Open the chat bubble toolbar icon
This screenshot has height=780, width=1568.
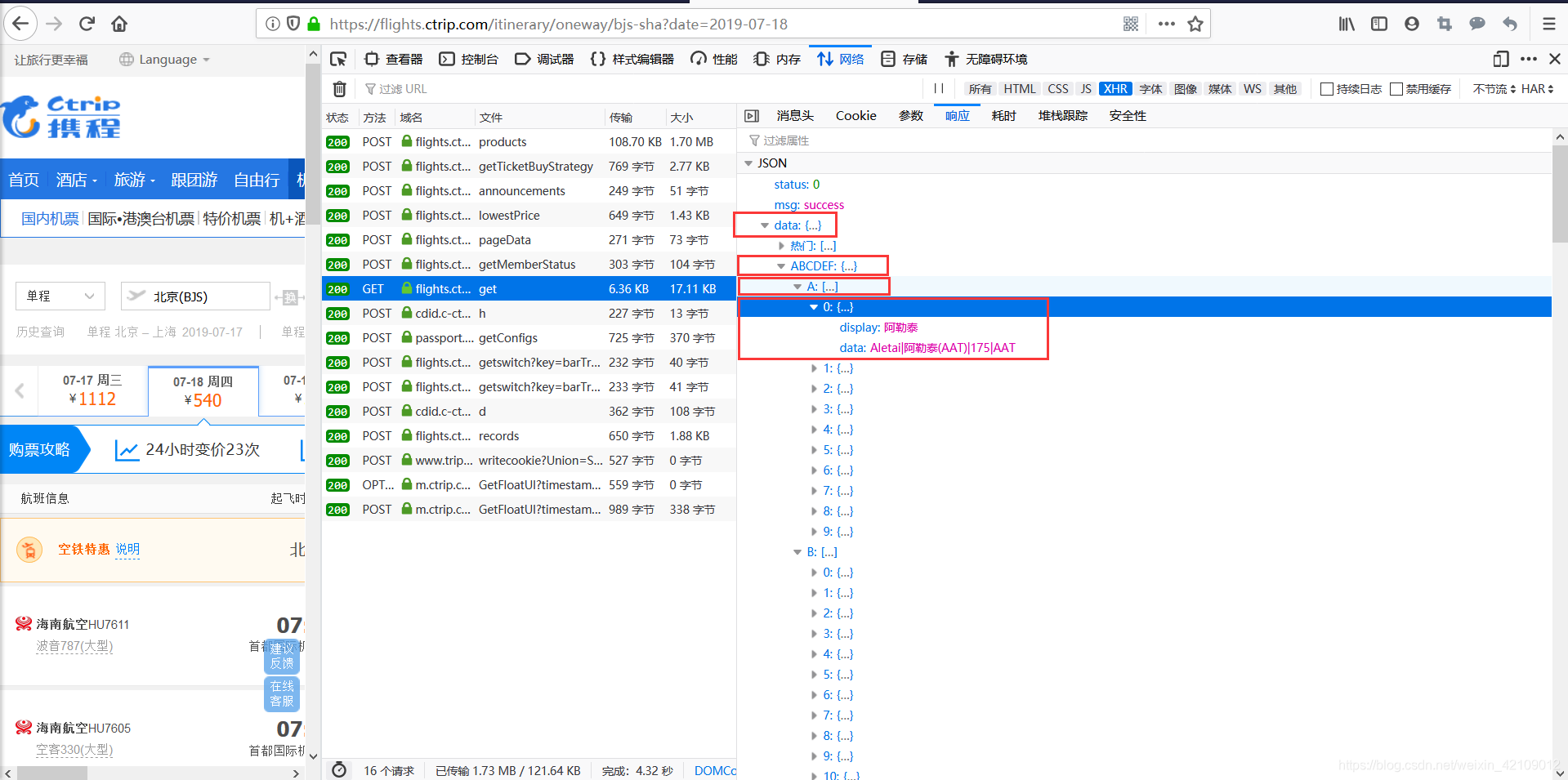click(x=1477, y=24)
